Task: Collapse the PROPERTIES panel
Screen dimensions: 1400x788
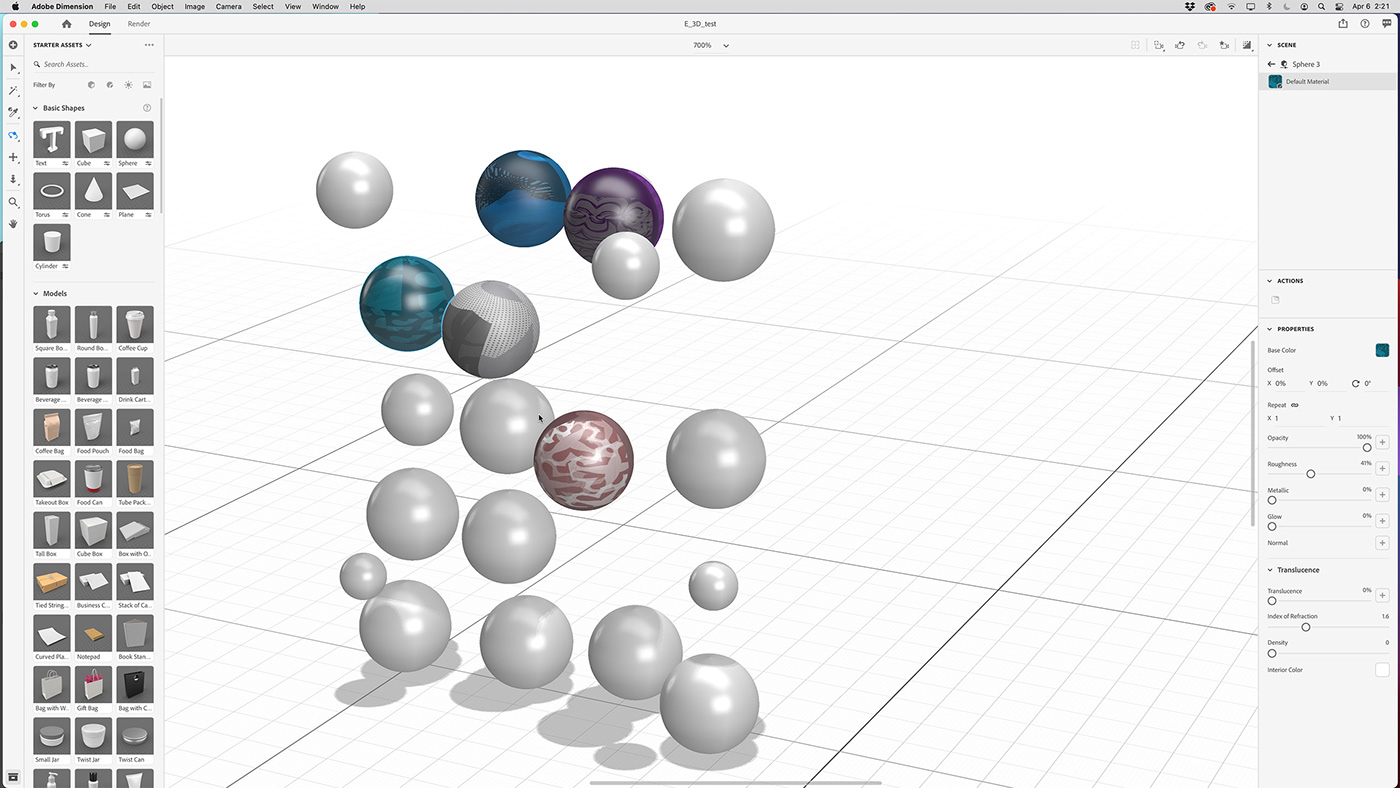Action: click(x=1270, y=329)
